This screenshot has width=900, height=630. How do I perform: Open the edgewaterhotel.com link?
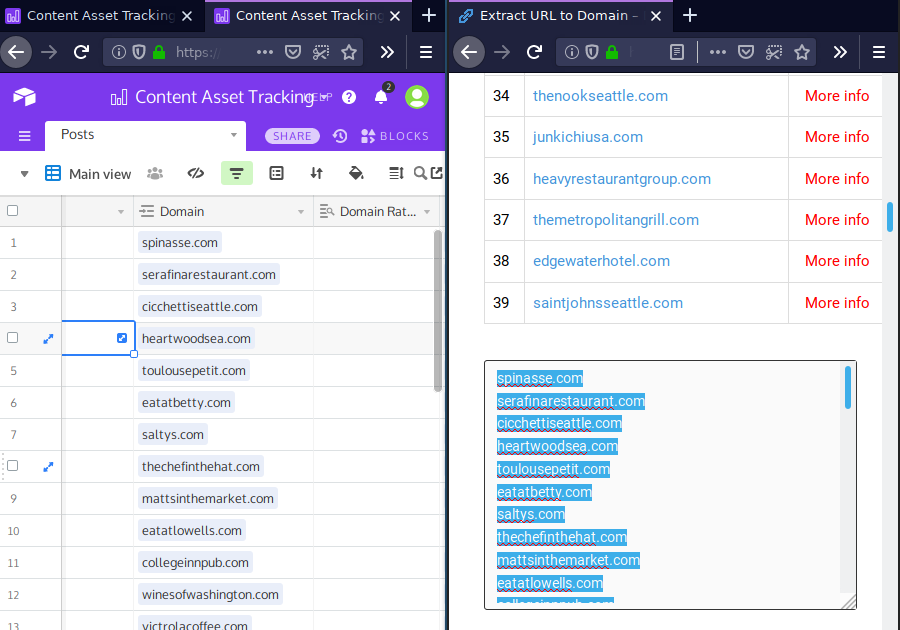coord(602,261)
